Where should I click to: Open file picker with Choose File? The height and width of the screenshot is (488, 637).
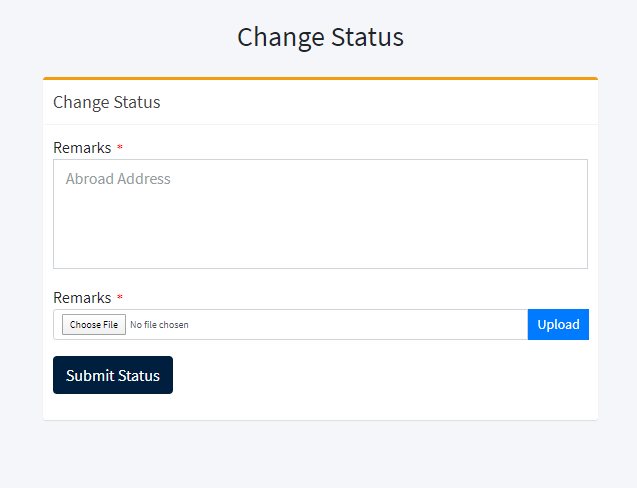[94, 324]
